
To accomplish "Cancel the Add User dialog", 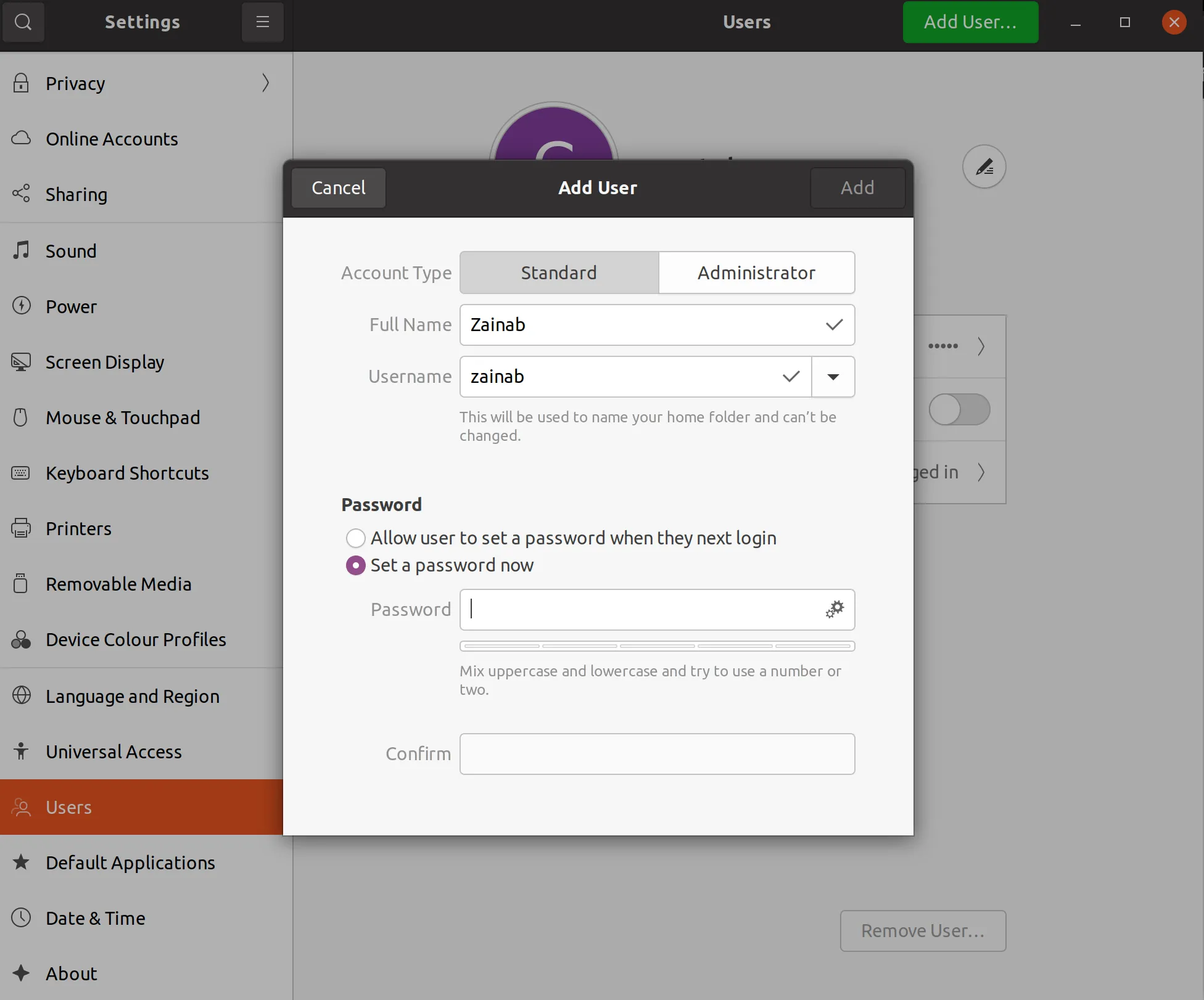I will 339,187.
